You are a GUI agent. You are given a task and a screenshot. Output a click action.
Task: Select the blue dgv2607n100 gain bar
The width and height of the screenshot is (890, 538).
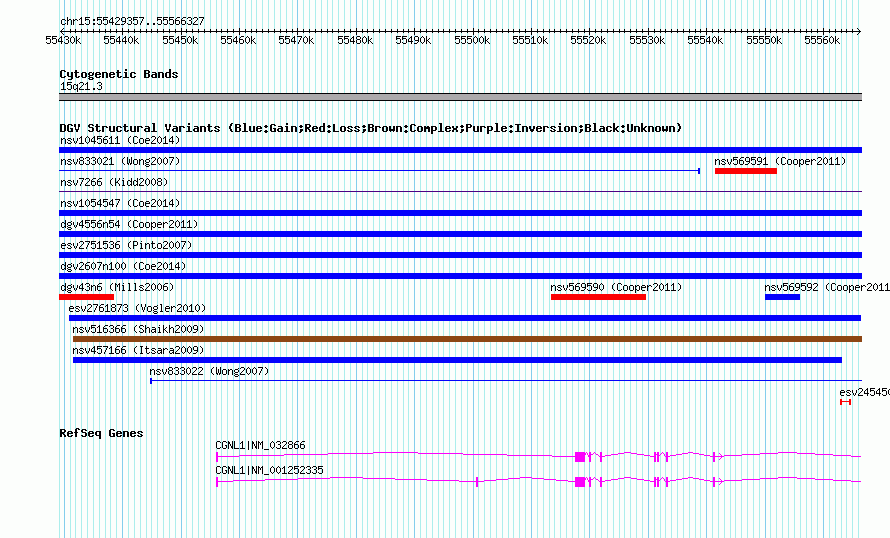click(x=460, y=276)
